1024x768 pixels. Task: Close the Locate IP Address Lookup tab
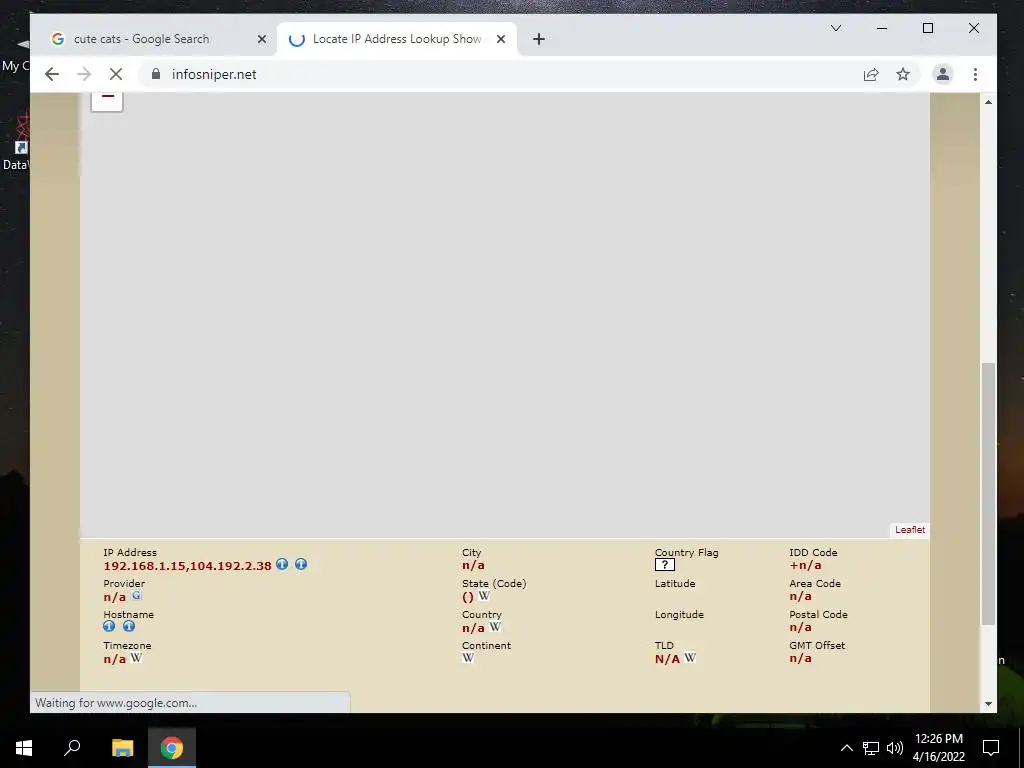coord(501,39)
